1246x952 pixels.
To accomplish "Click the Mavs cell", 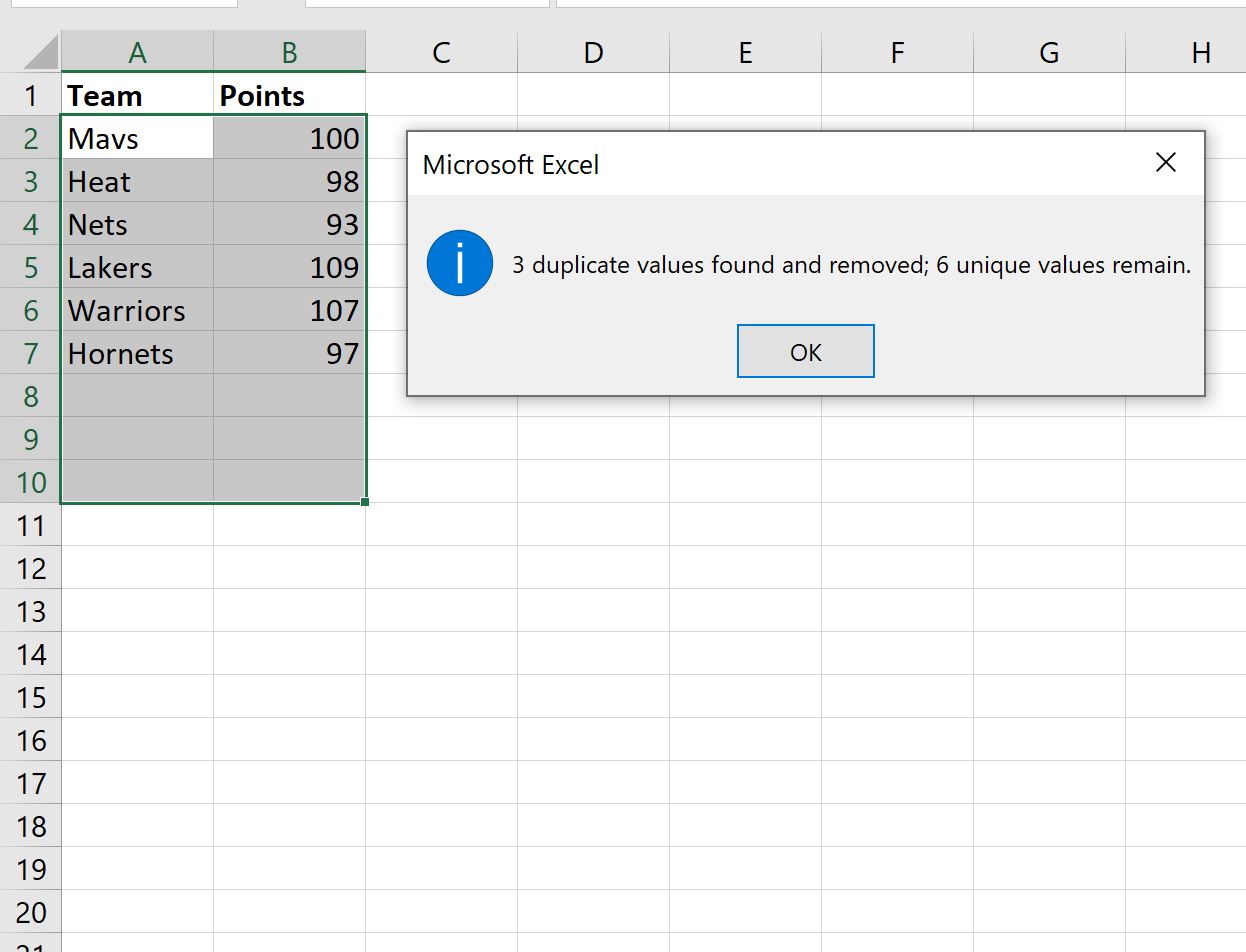I will coord(137,138).
